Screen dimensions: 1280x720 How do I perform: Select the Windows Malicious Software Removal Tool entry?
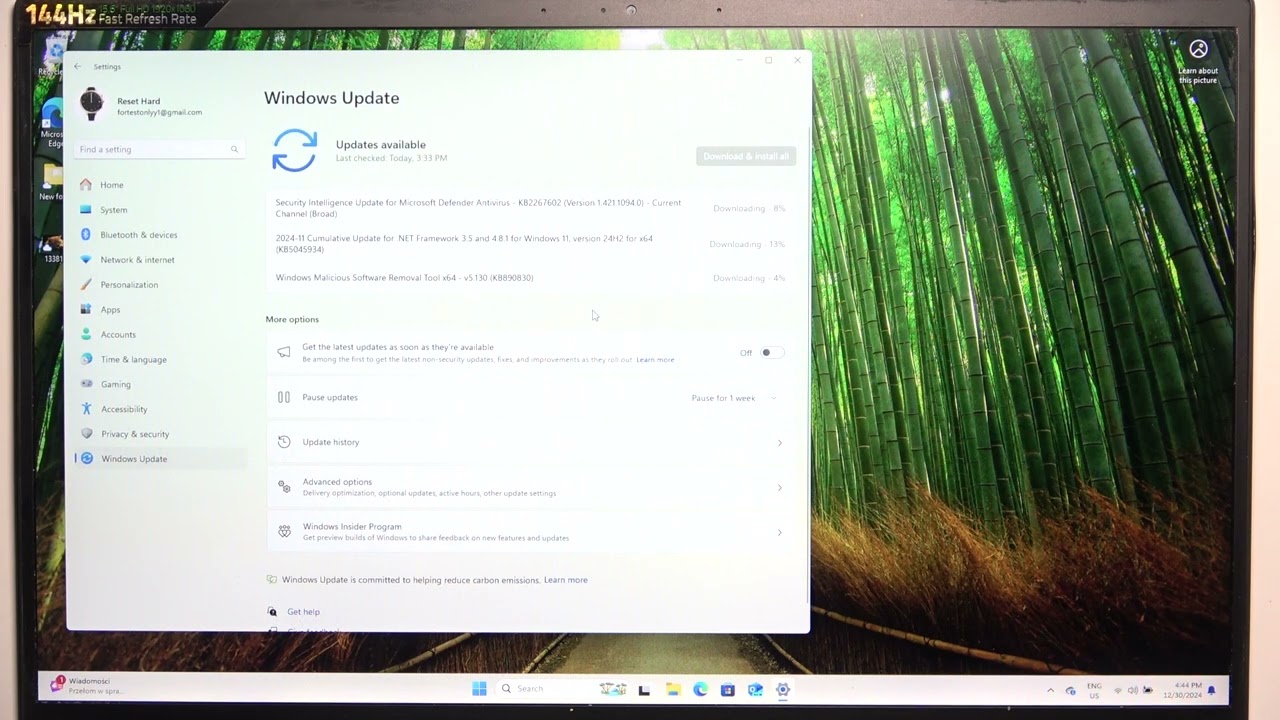tap(530, 278)
